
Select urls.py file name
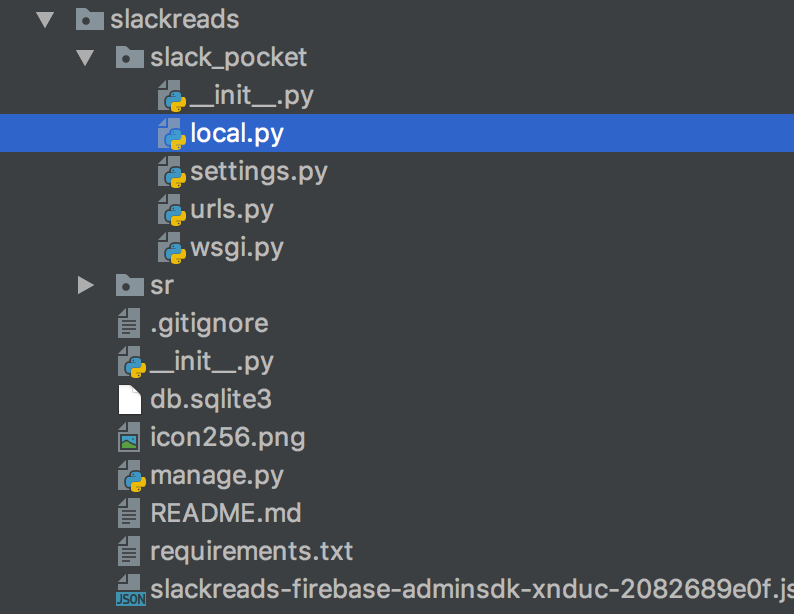point(232,210)
